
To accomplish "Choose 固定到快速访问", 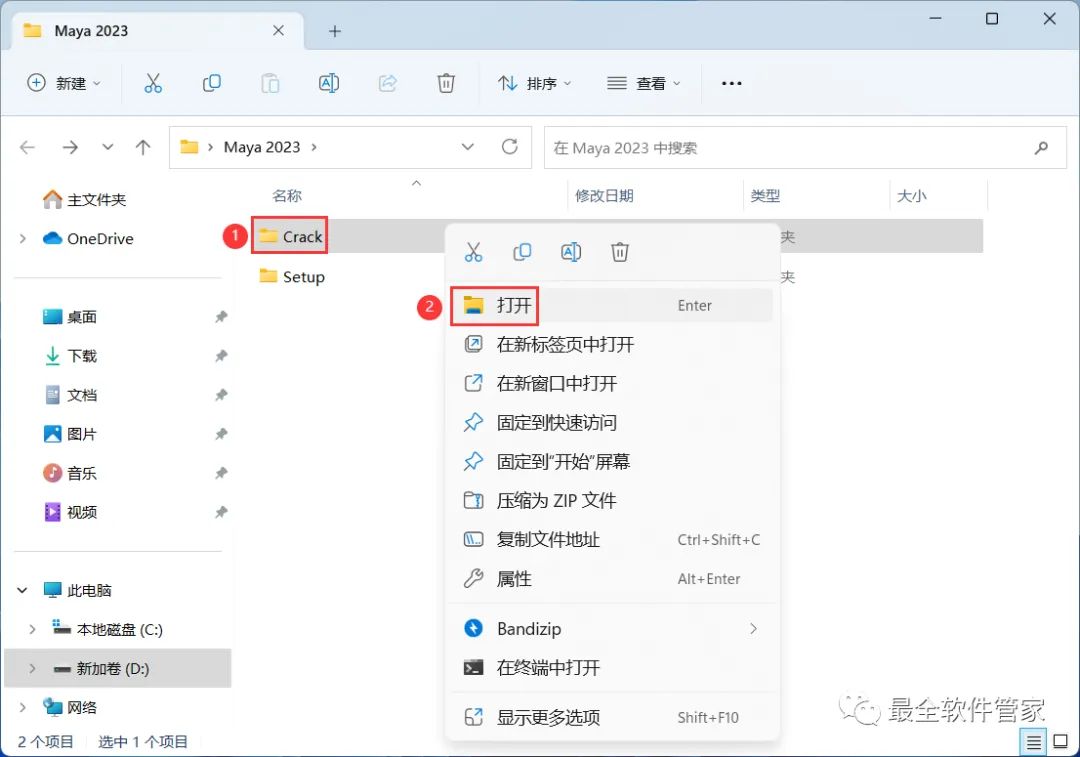I will point(611,422).
